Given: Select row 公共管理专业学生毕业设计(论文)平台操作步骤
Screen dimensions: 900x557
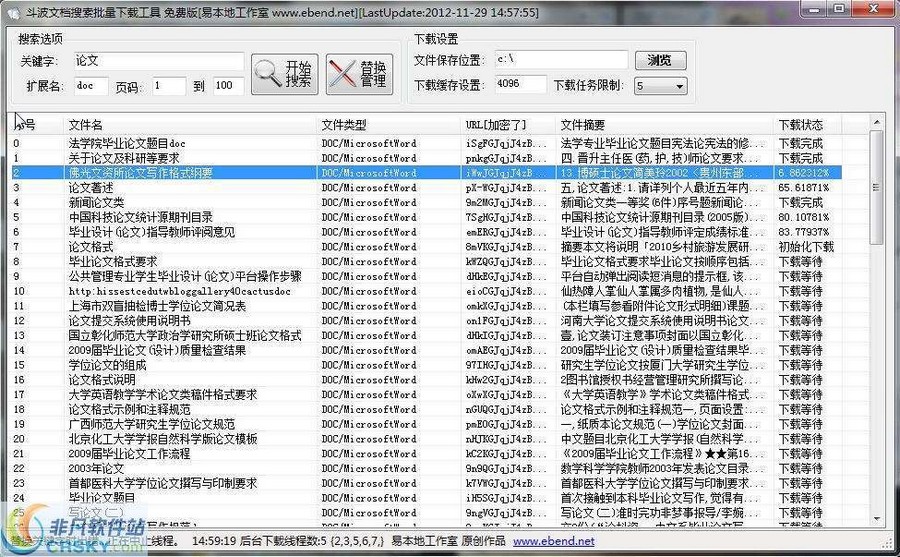Looking at the screenshot, I should pos(426,276).
